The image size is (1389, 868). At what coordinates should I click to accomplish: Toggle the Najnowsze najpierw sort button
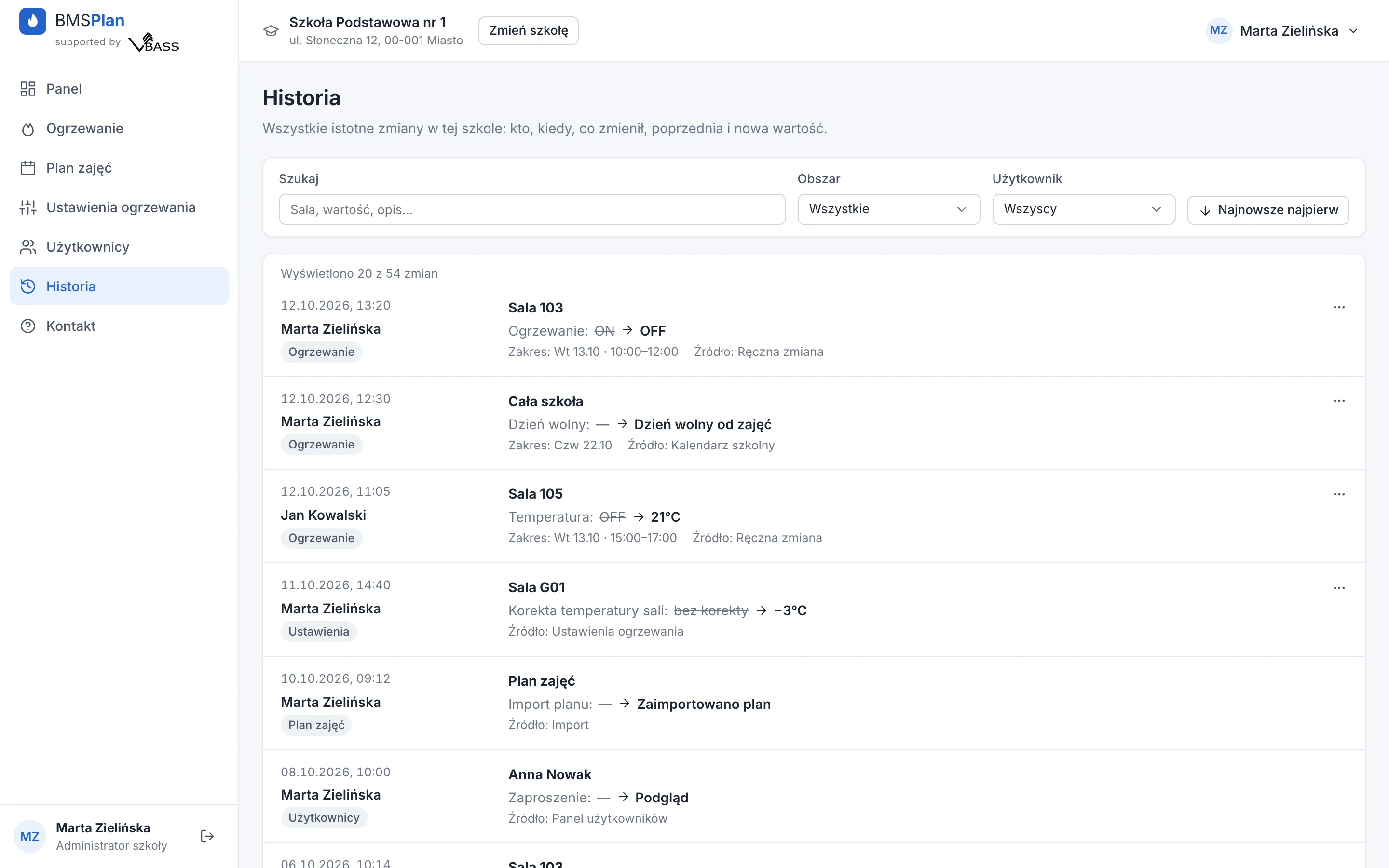click(x=1268, y=210)
